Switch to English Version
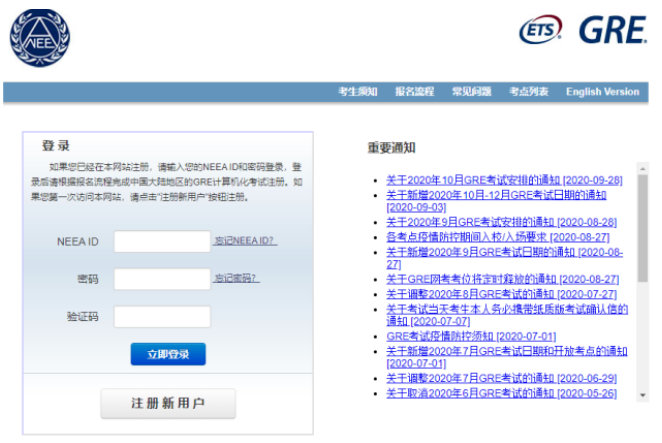This screenshot has height=443, width=662. tap(602, 92)
